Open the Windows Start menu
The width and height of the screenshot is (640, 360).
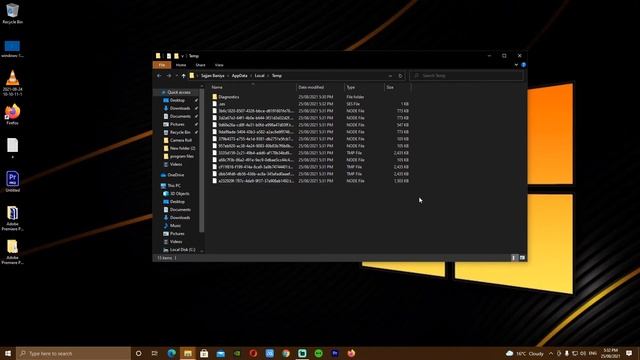8,353
